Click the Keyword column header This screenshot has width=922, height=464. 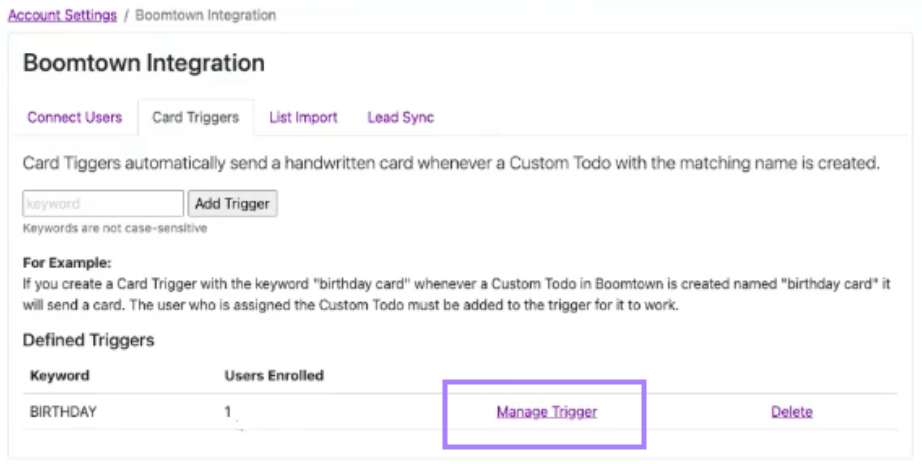click(x=60, y=376)
